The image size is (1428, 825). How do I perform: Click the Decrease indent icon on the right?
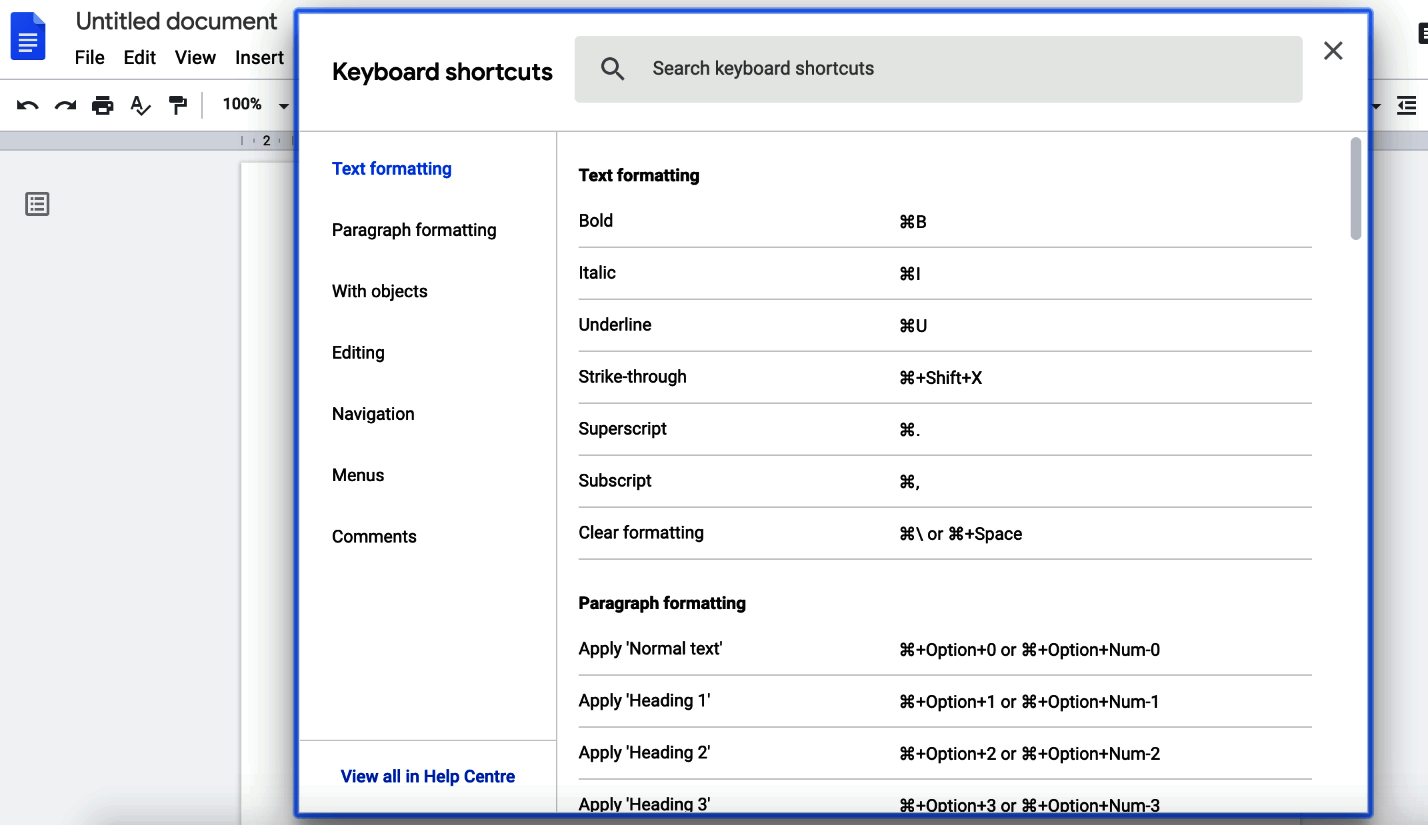(x=1408, y=105)
